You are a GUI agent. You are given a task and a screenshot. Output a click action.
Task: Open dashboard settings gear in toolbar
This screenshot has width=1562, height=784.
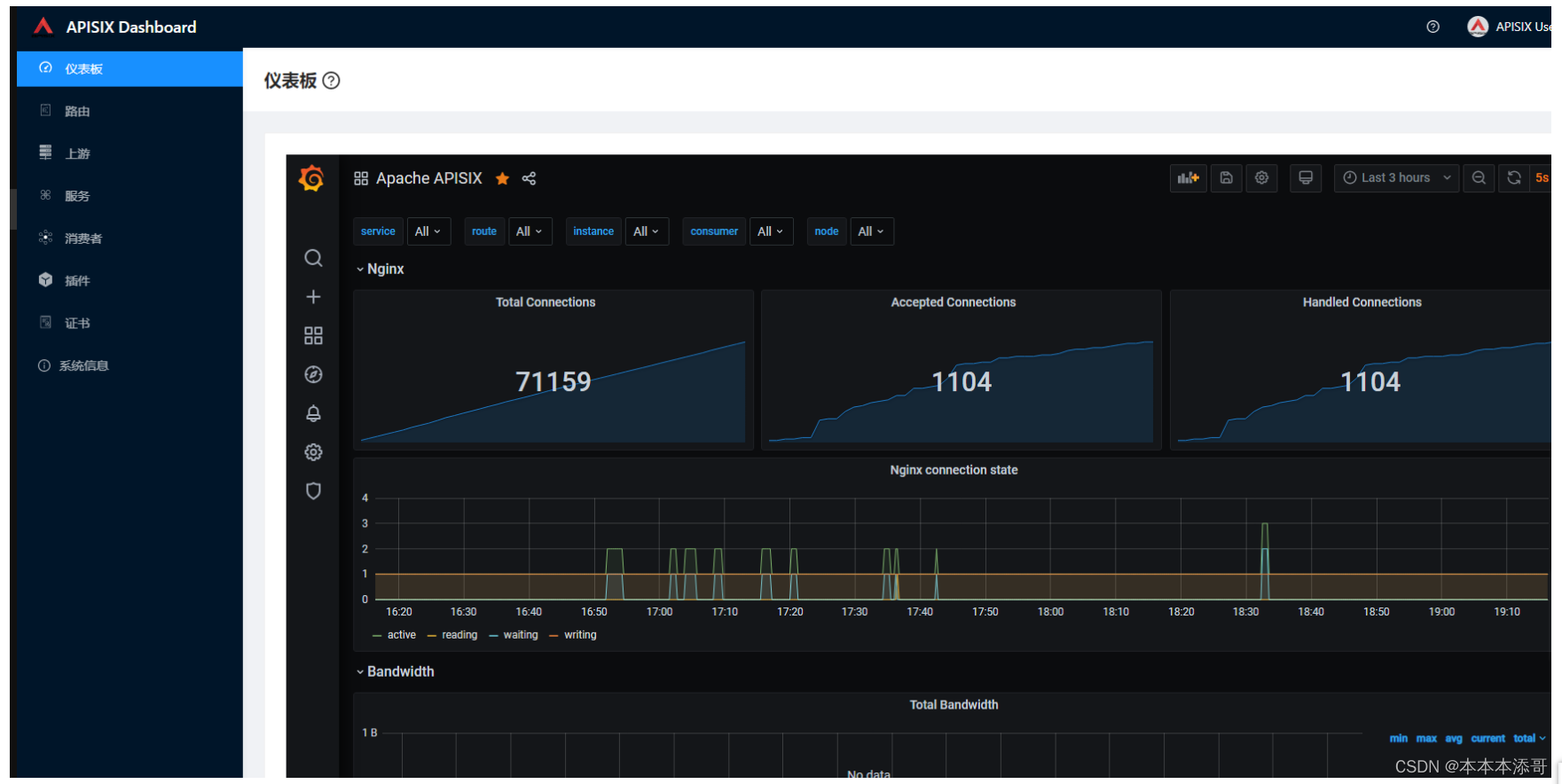(1261, 178)
